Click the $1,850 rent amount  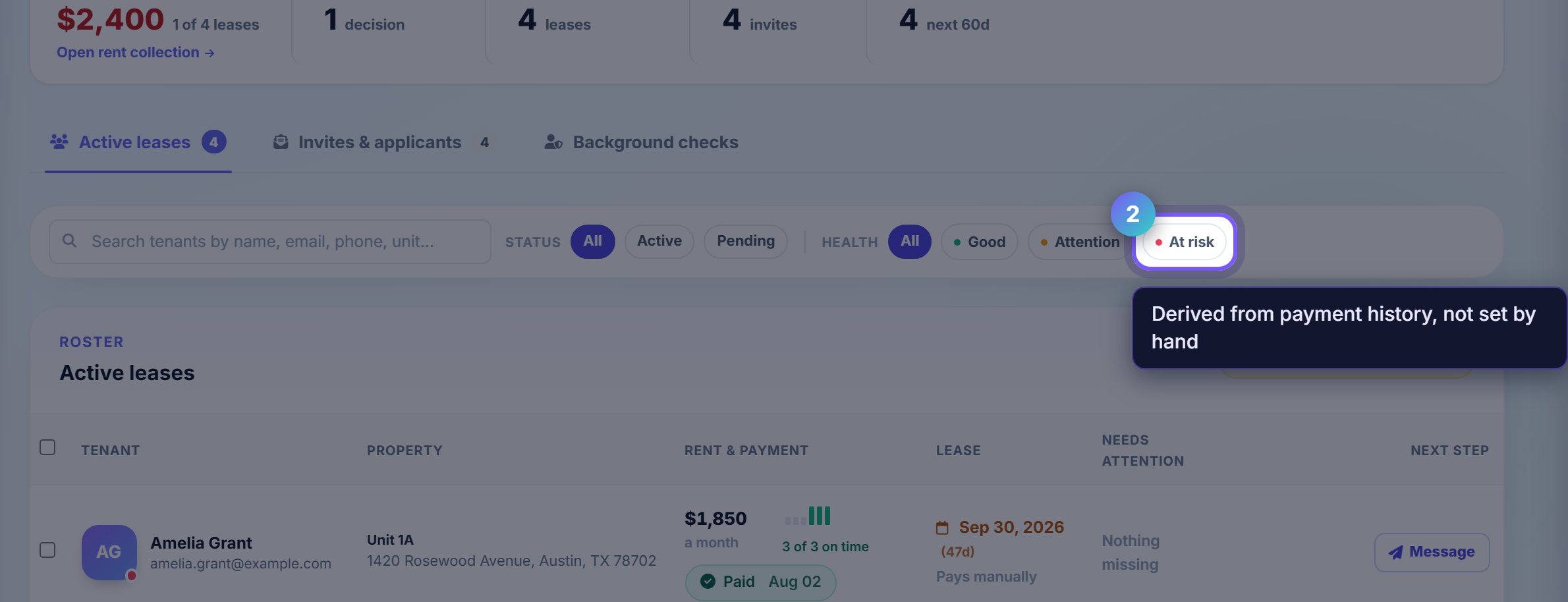[x=715, y=518]
